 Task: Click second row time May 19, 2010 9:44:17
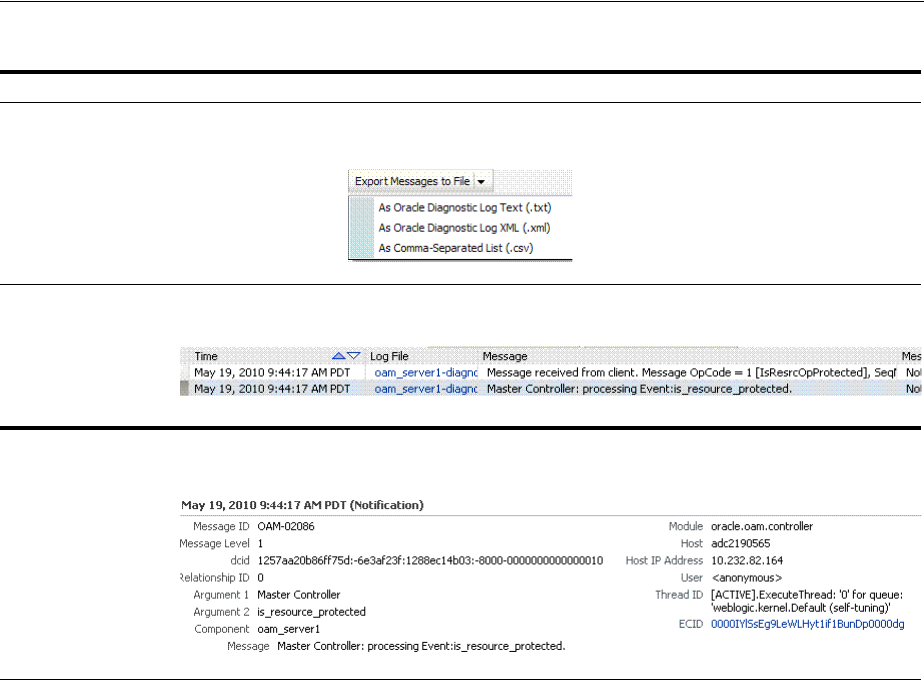[x=272, y=389]
